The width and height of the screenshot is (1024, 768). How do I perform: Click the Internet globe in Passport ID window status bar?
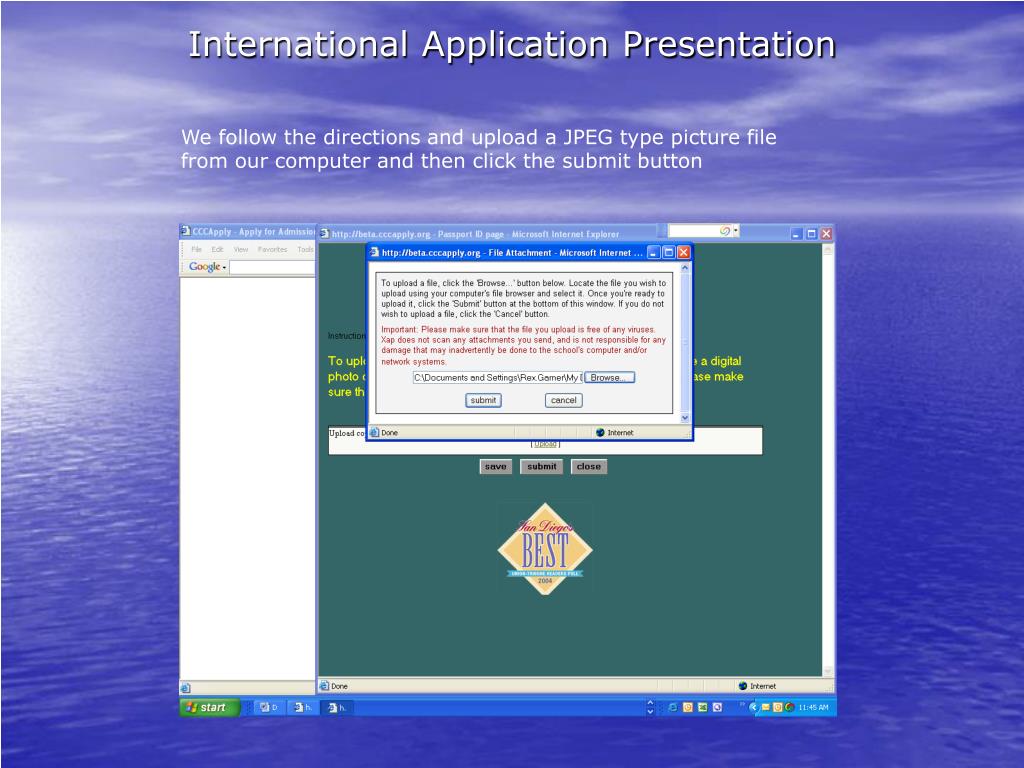tap(743, 686)
